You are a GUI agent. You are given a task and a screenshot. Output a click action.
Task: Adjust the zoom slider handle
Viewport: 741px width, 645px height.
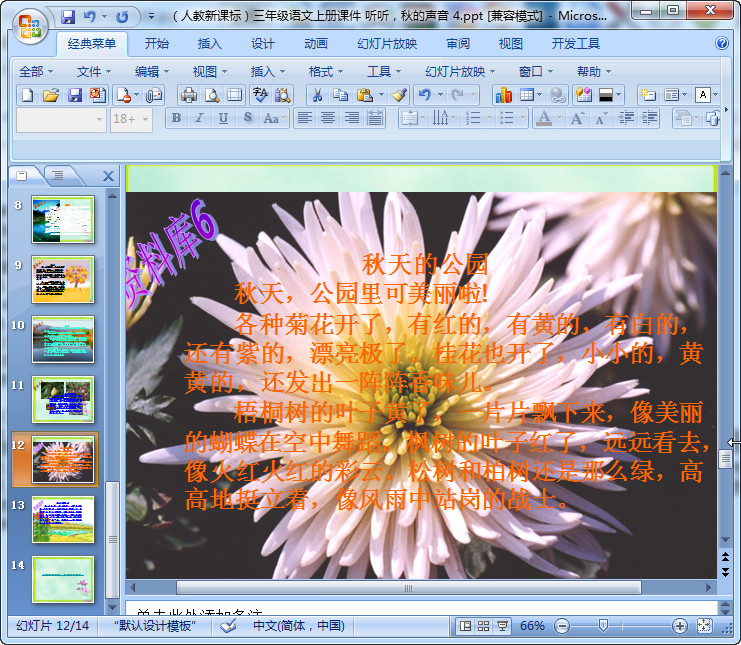pos(603,626)
